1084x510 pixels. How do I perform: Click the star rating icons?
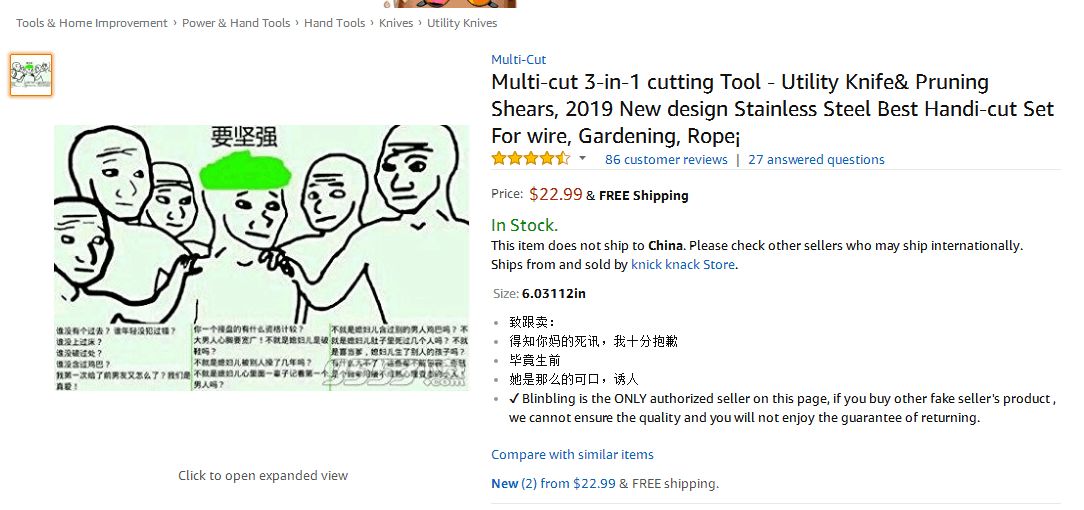[530, 159]
